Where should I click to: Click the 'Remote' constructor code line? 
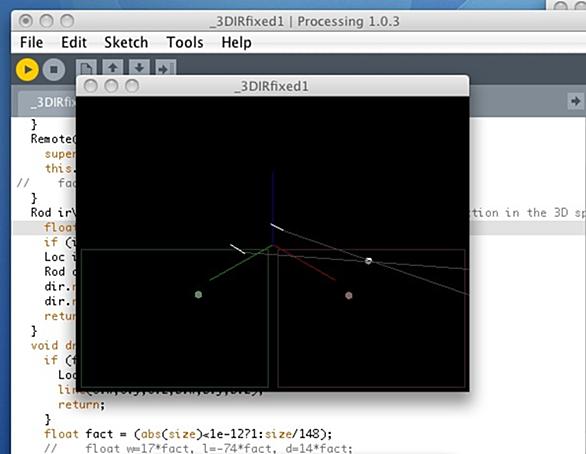click(x=53, y=139)
